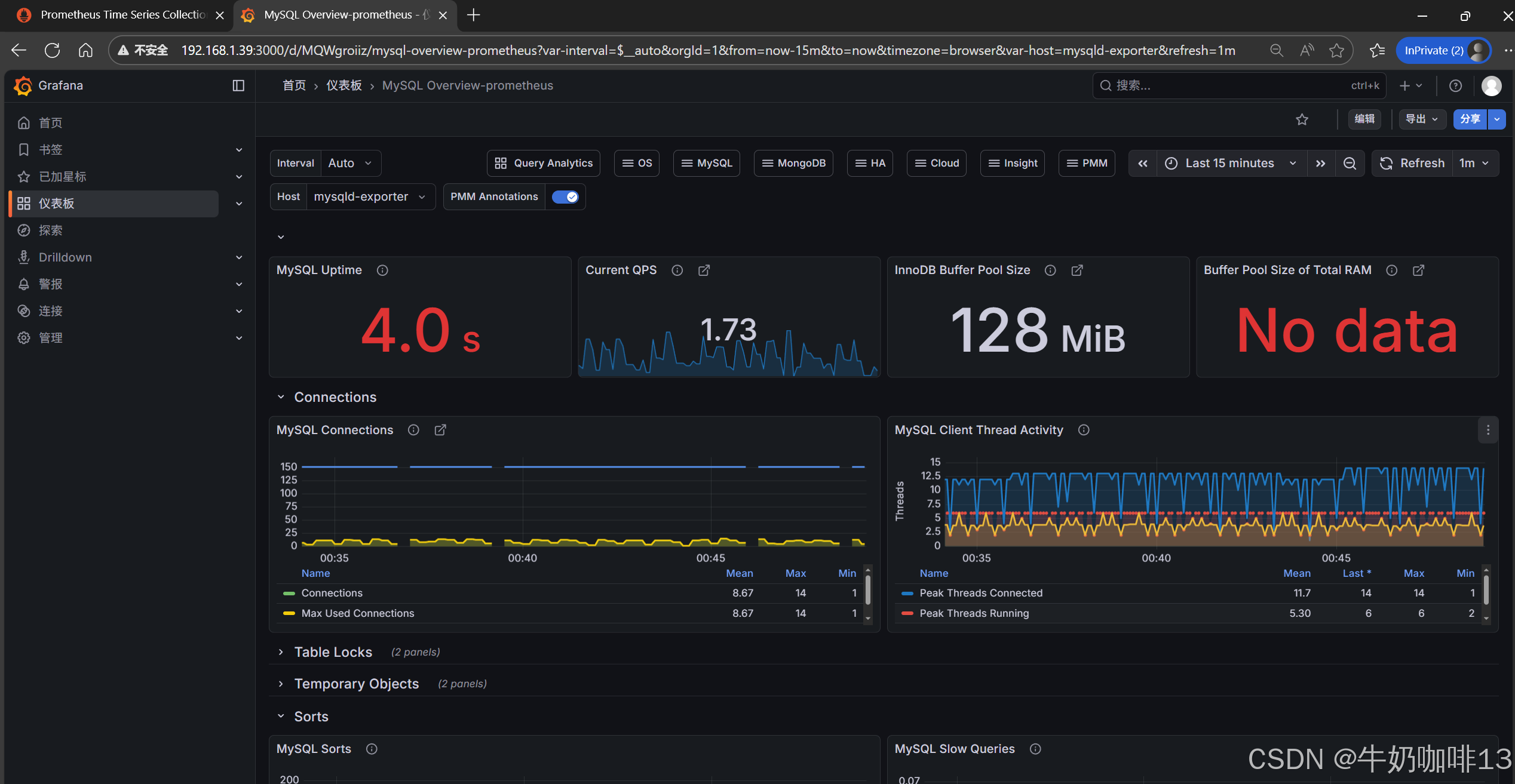Shift time range backward with arrows

coord(1143,163)
